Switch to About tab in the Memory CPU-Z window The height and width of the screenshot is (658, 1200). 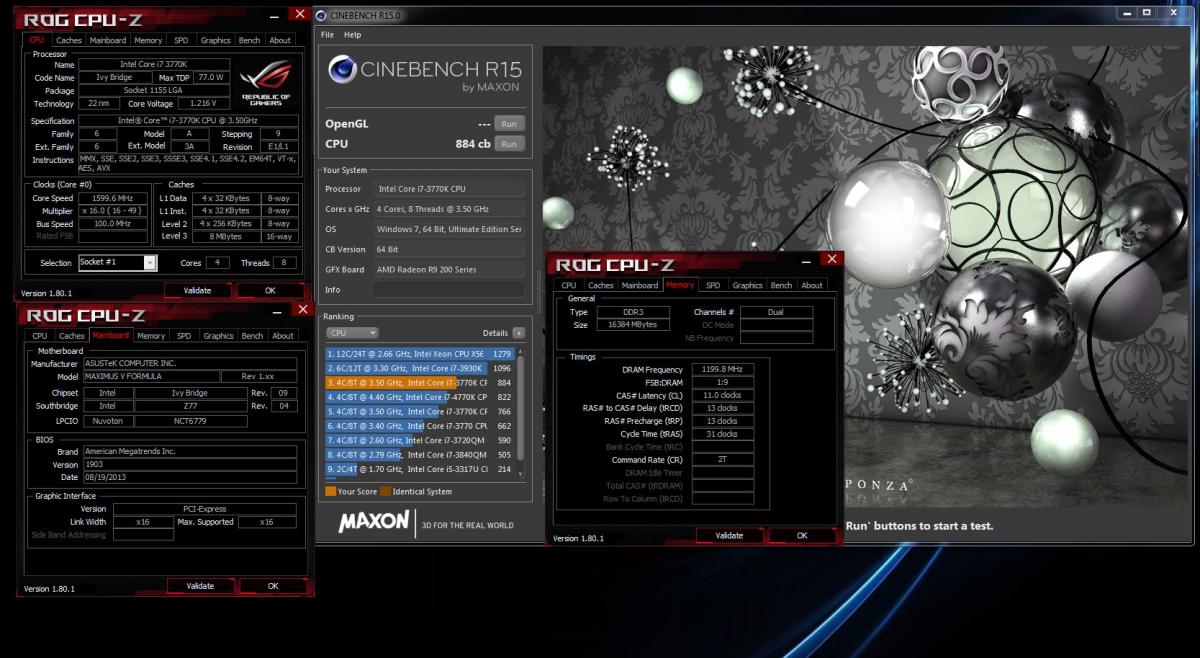[x=812, y=285]
